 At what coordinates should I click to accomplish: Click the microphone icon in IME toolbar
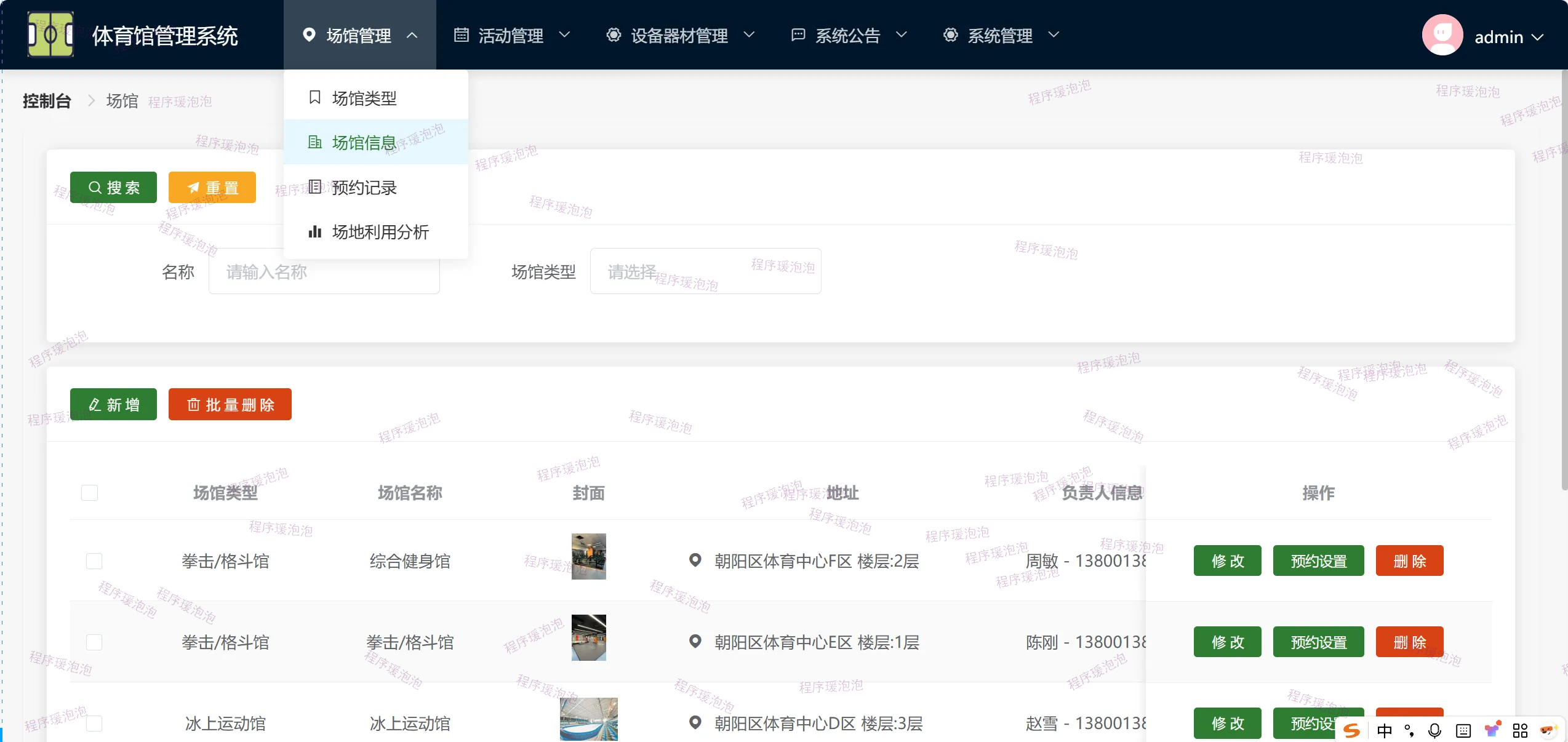click(1434, 730)
